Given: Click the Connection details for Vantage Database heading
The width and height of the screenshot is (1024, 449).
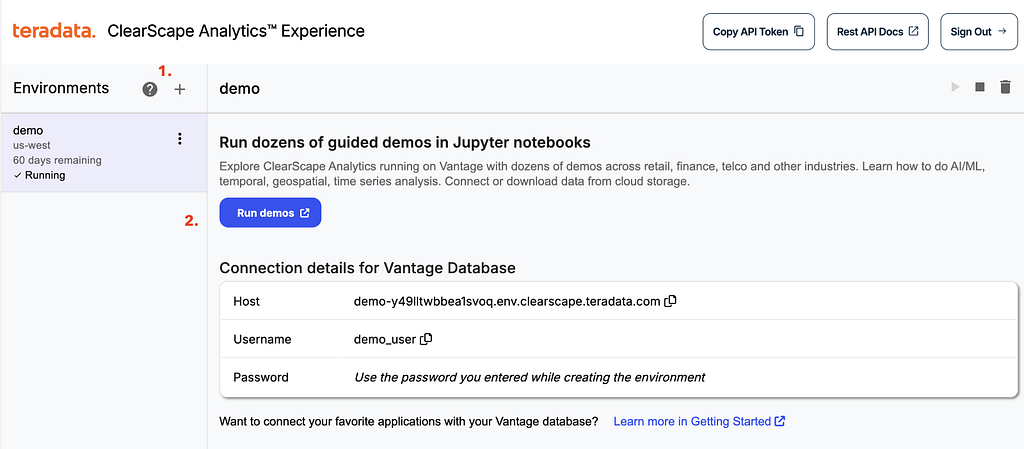Looking at the screenshot, I should [x=368, y=268].
